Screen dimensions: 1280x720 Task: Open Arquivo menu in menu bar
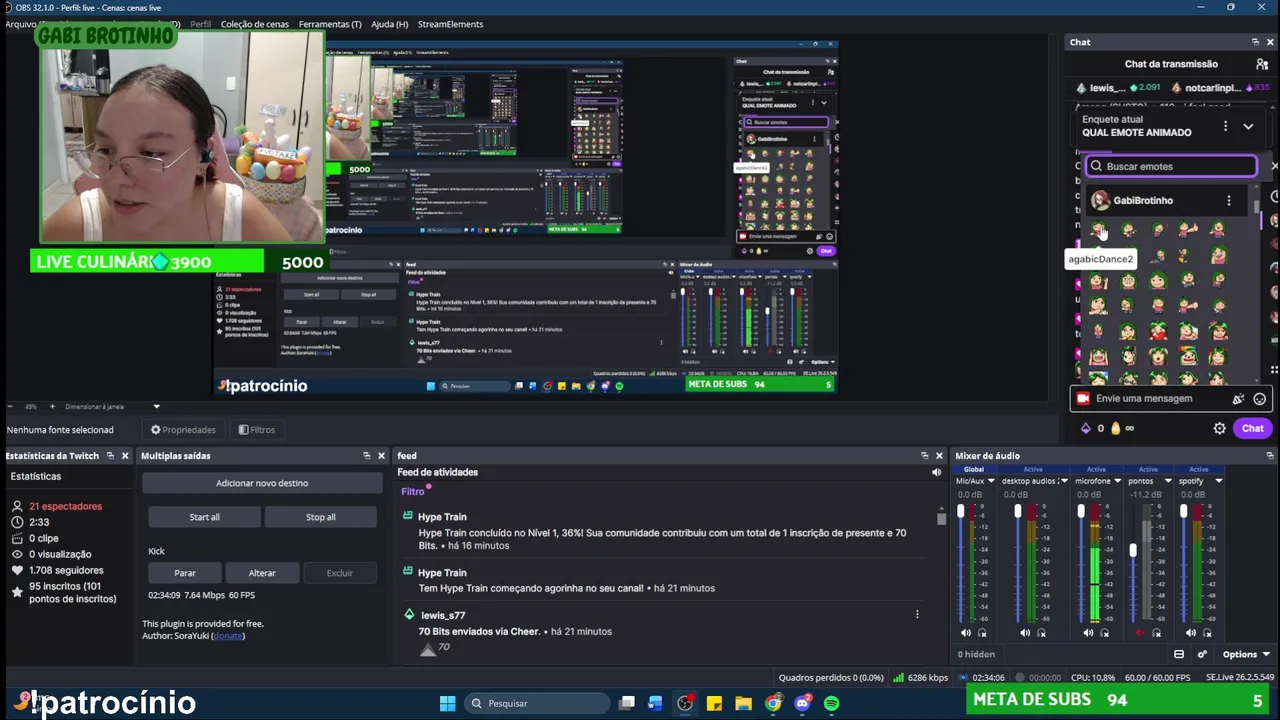(x=20, y=24)
